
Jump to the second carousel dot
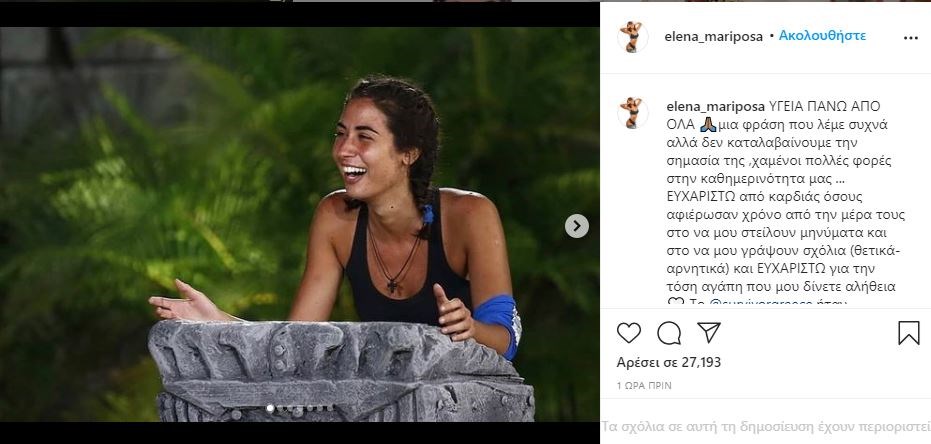[x=281, y=408]
